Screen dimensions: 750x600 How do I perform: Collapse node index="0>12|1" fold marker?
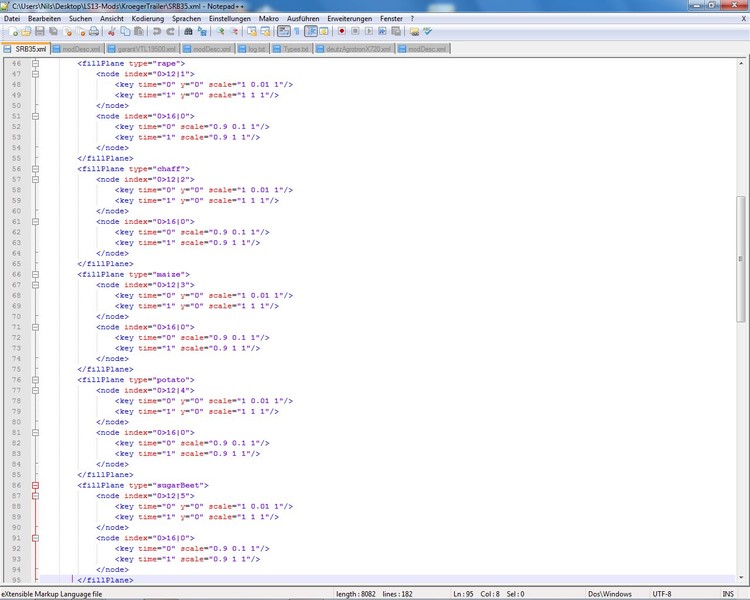tap(35, 74)
